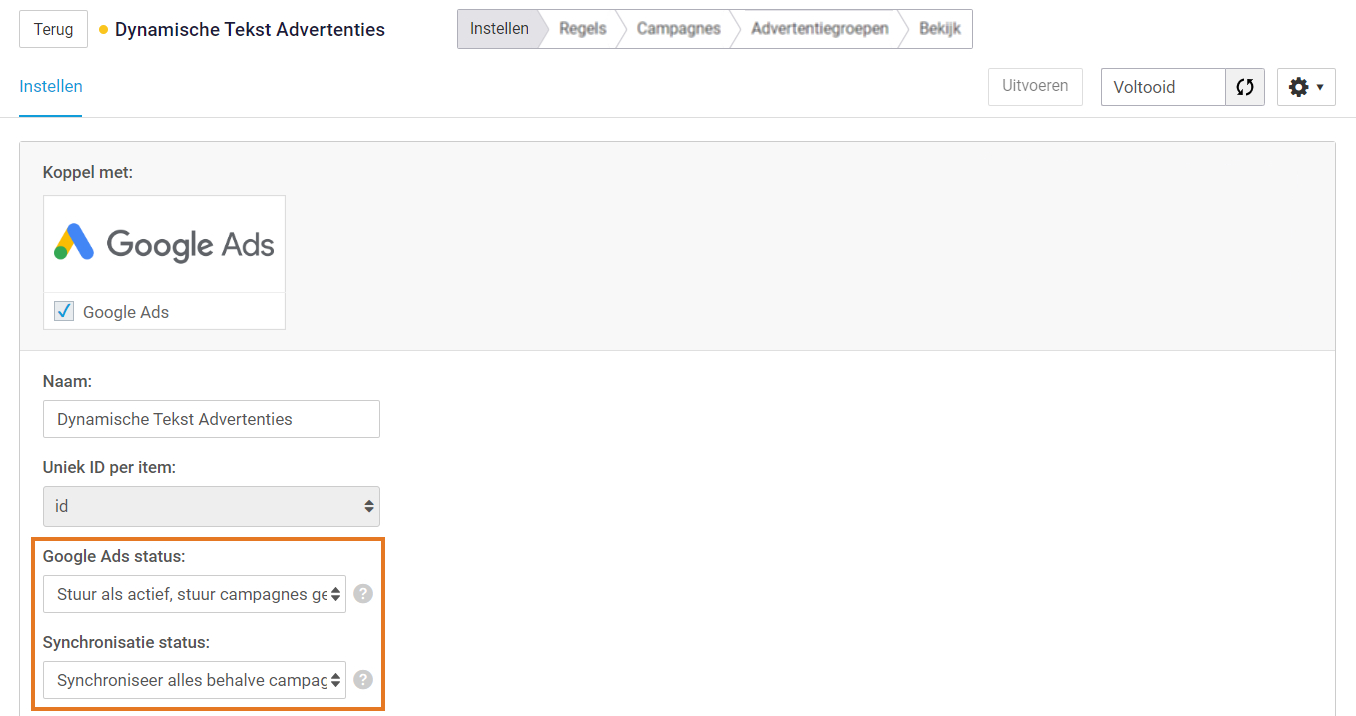Expand the Google Ads status dropdown
The image size is (1356, 716).
pos(194,594)
